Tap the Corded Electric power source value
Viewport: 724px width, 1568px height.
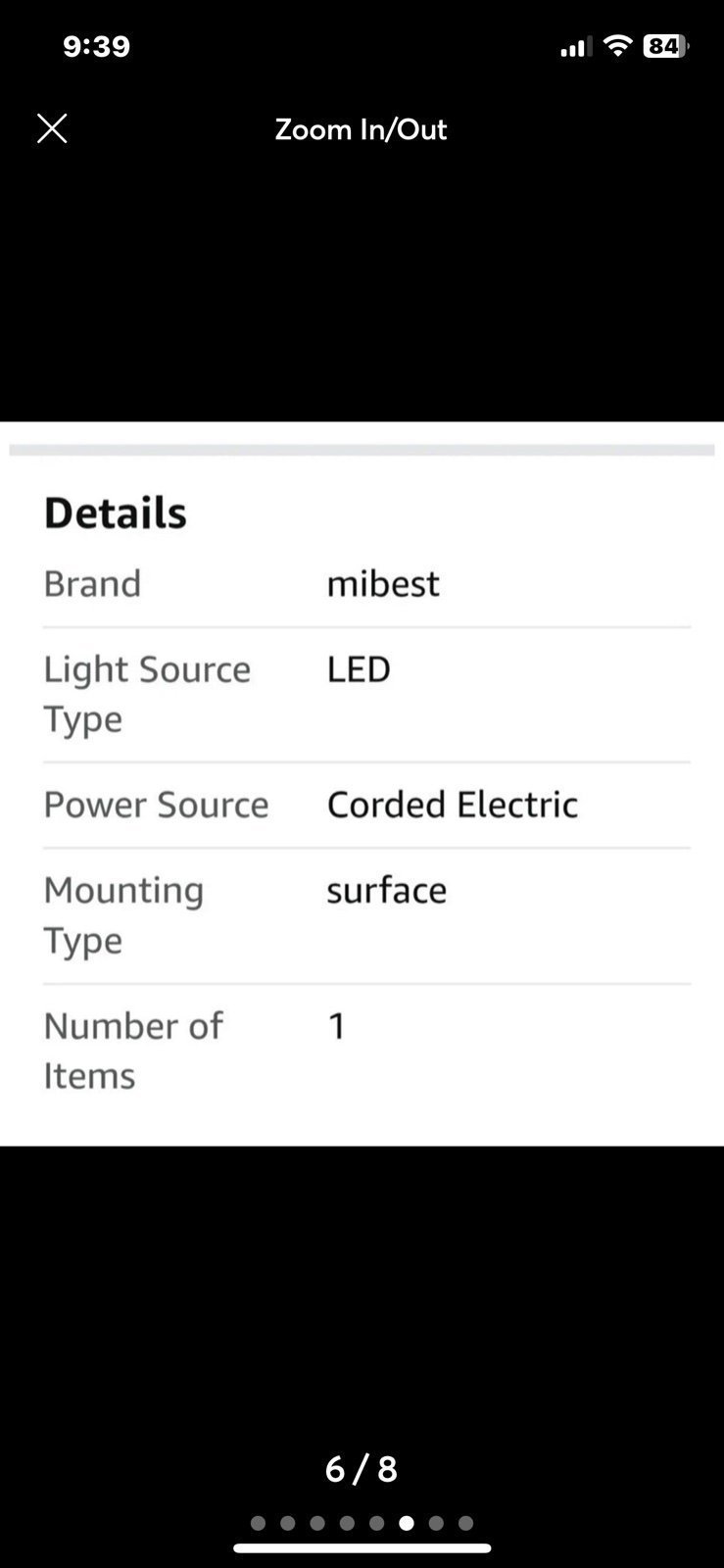click(452, 805)
